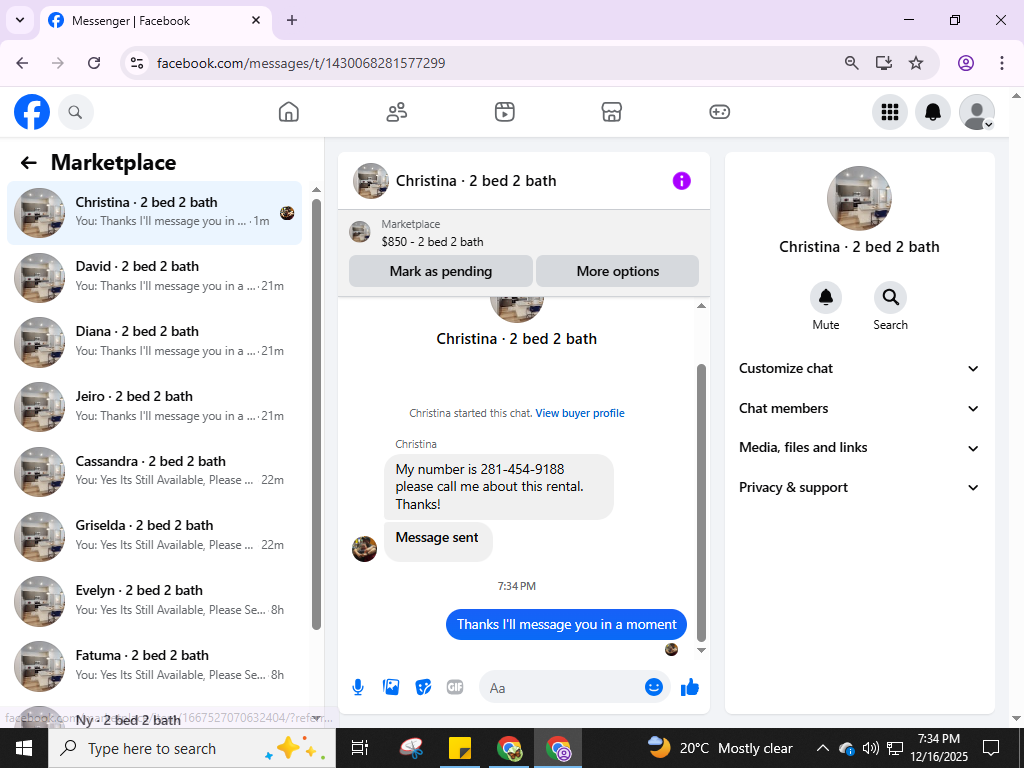Click the zoom magnifier icon in address bar

point(852,63)
